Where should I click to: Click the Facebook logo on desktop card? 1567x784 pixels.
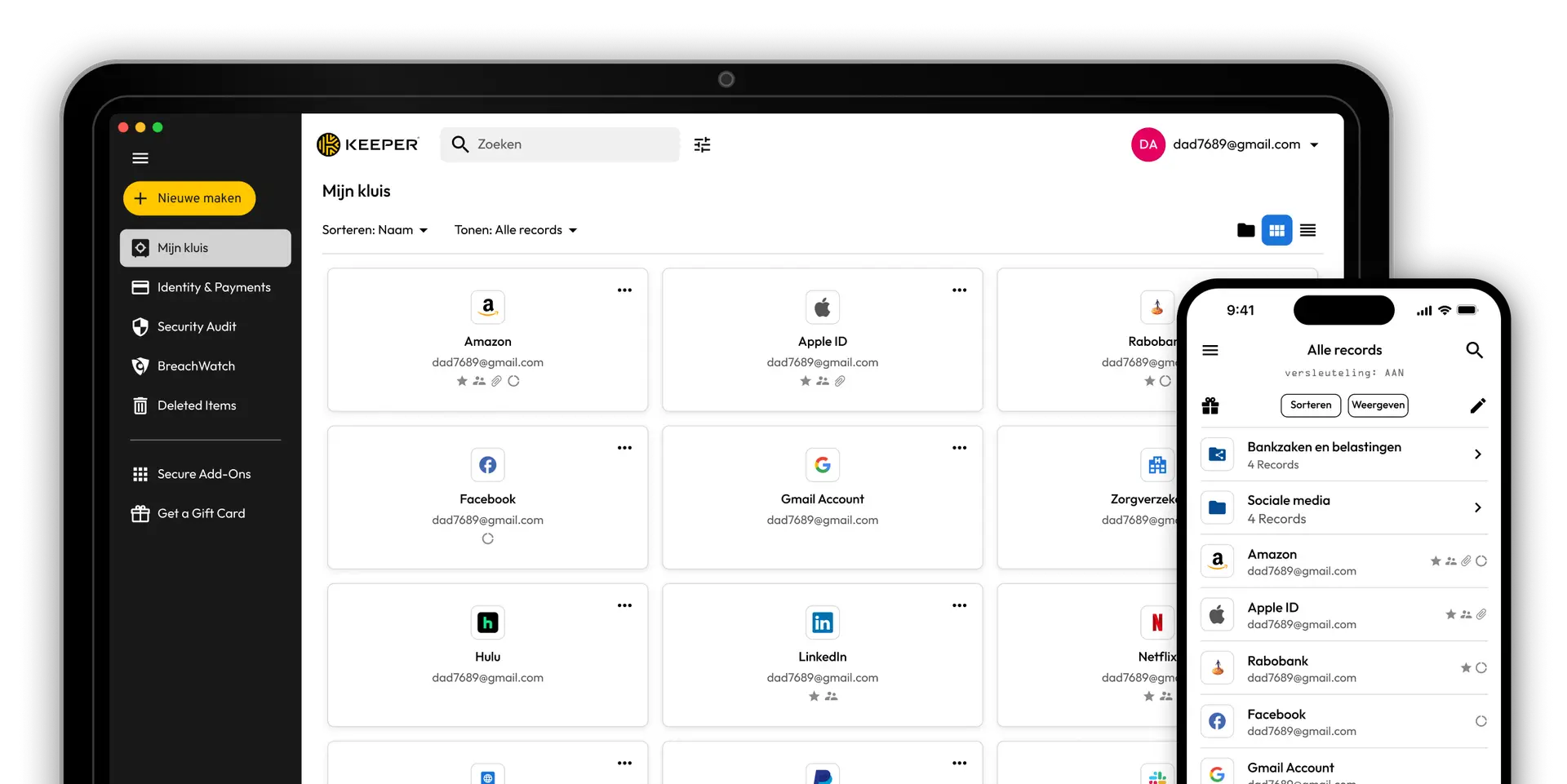click(x=488, y=465)
